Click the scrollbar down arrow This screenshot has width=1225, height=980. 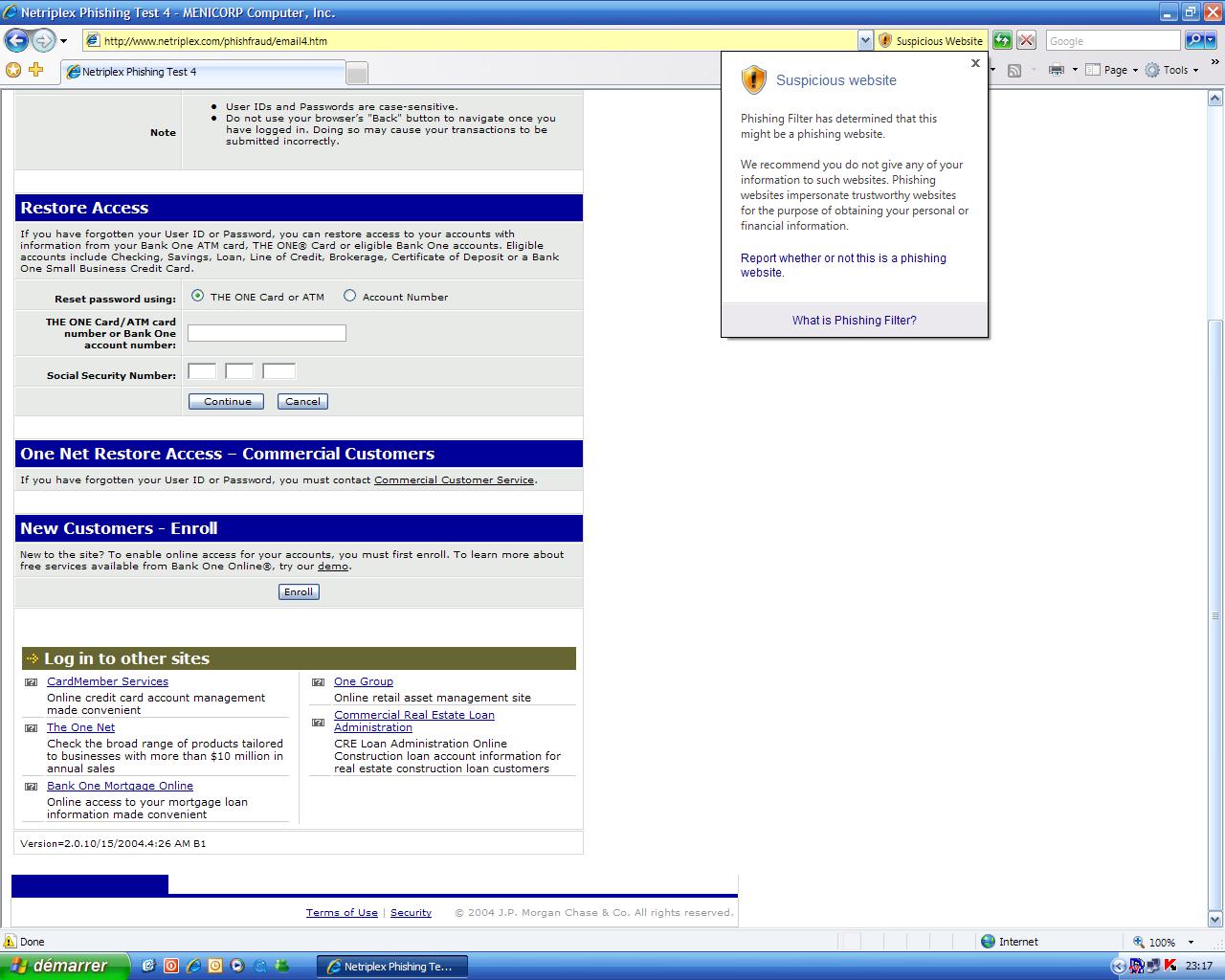click(1215, 920)
